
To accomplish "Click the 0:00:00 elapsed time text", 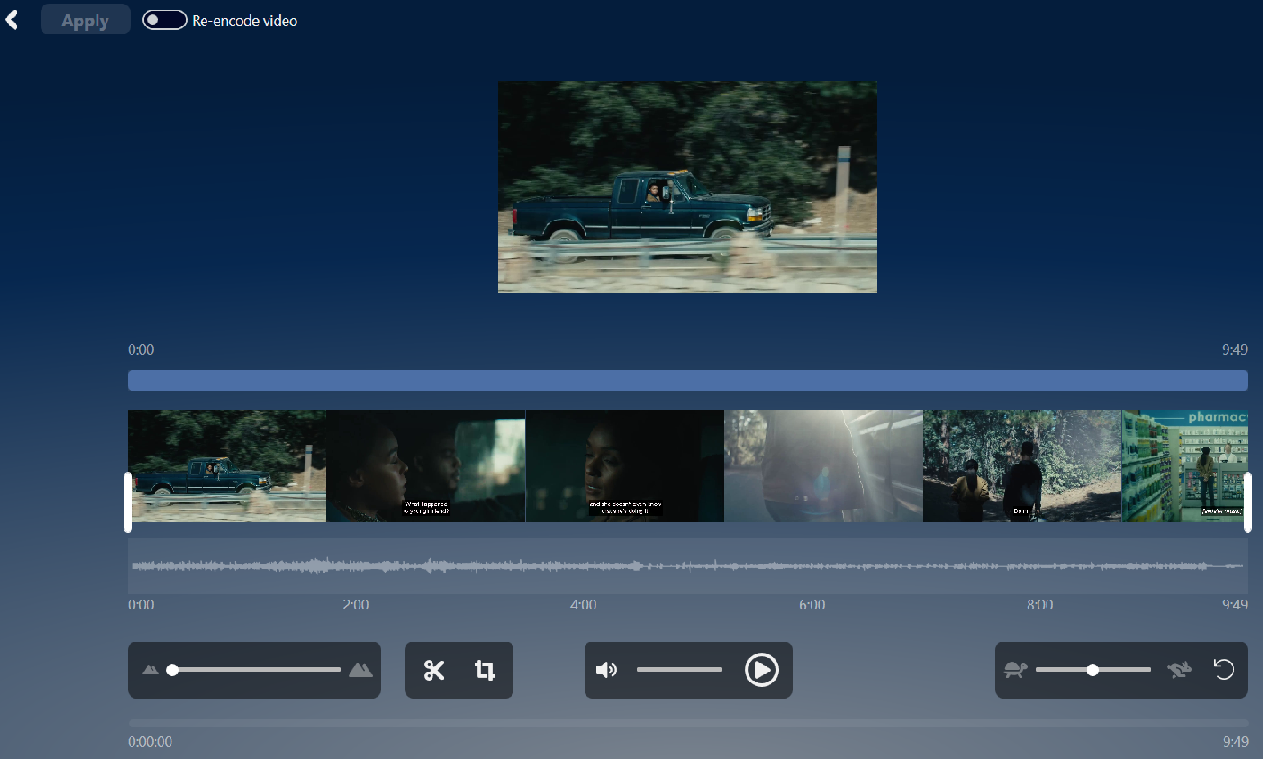I will tap(150, 743).
